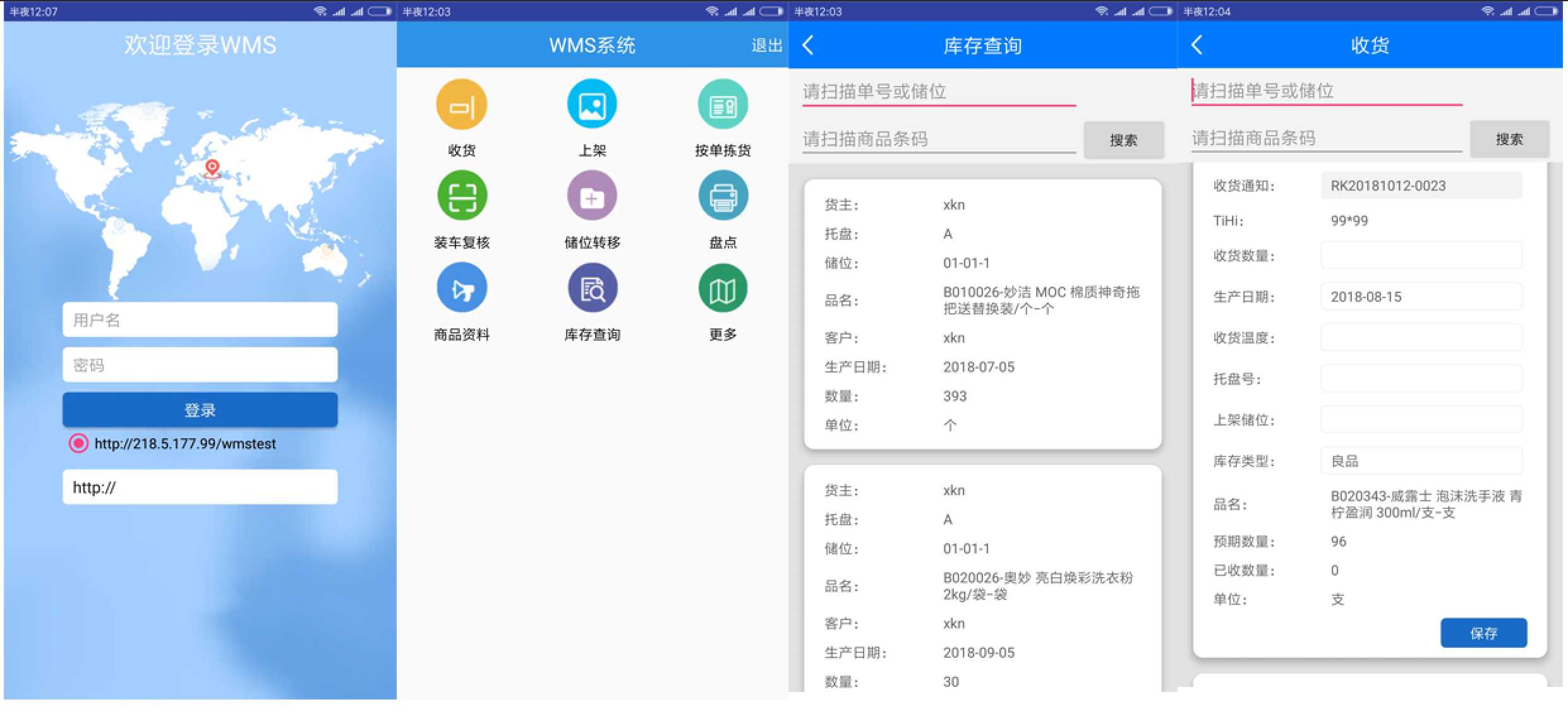
Task: Click the quantity value 30 in second card
Action: coord(951,682)
